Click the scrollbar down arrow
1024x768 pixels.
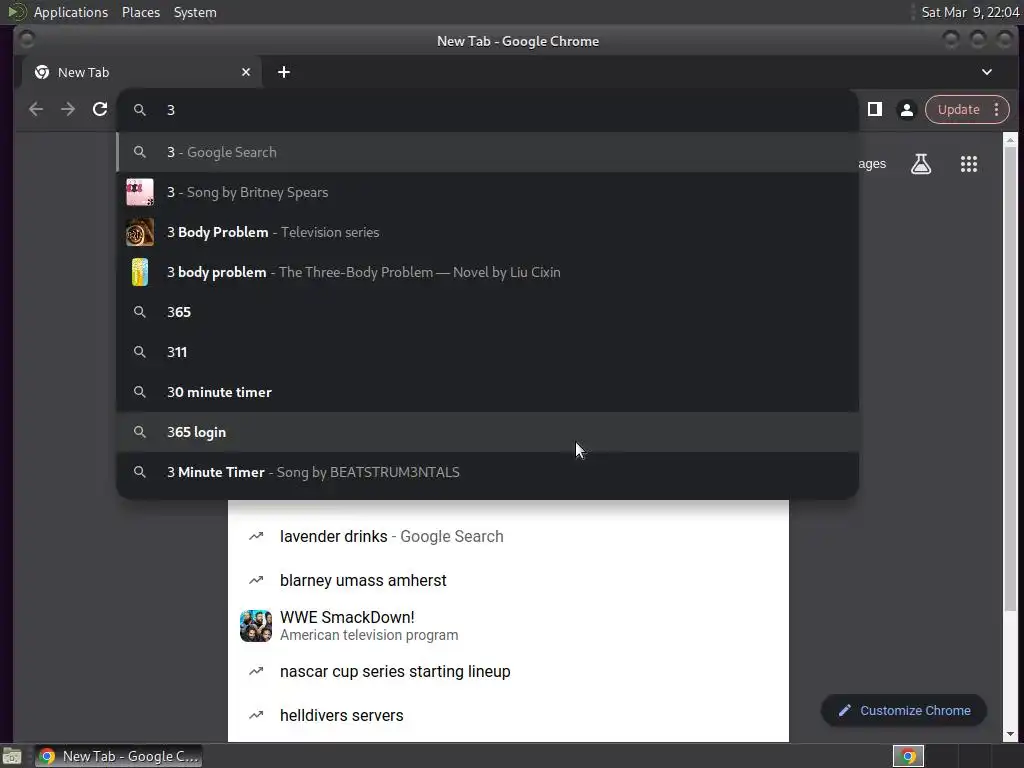click(x=1010, y=735)
